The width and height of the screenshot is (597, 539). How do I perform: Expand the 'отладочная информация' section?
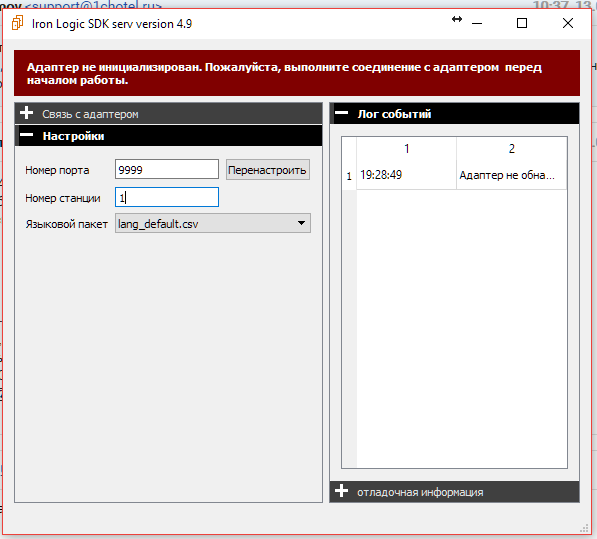[454, 492]
